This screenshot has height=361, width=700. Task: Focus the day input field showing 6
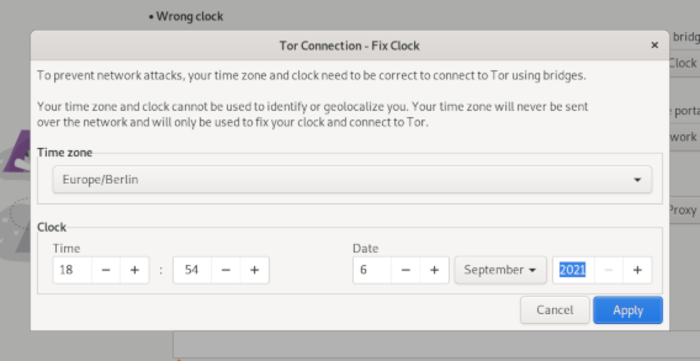pyautogui.click(x=372, y=270)
